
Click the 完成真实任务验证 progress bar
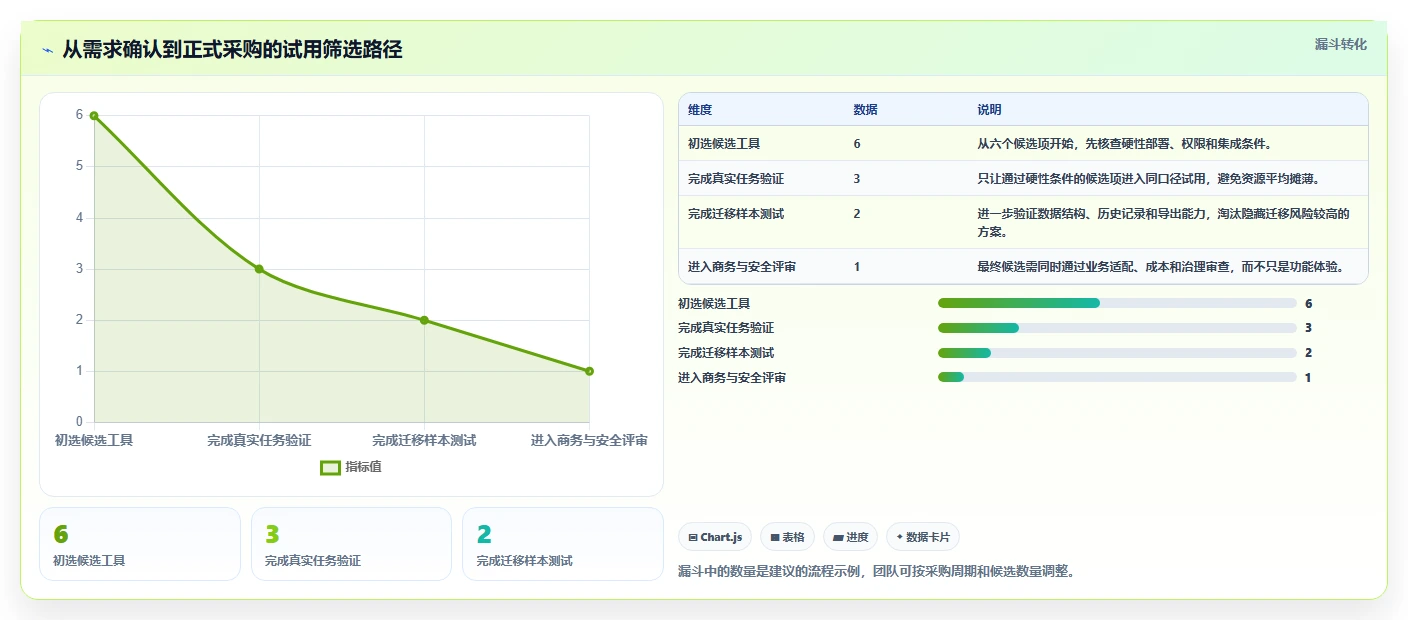coord(1117,328)
